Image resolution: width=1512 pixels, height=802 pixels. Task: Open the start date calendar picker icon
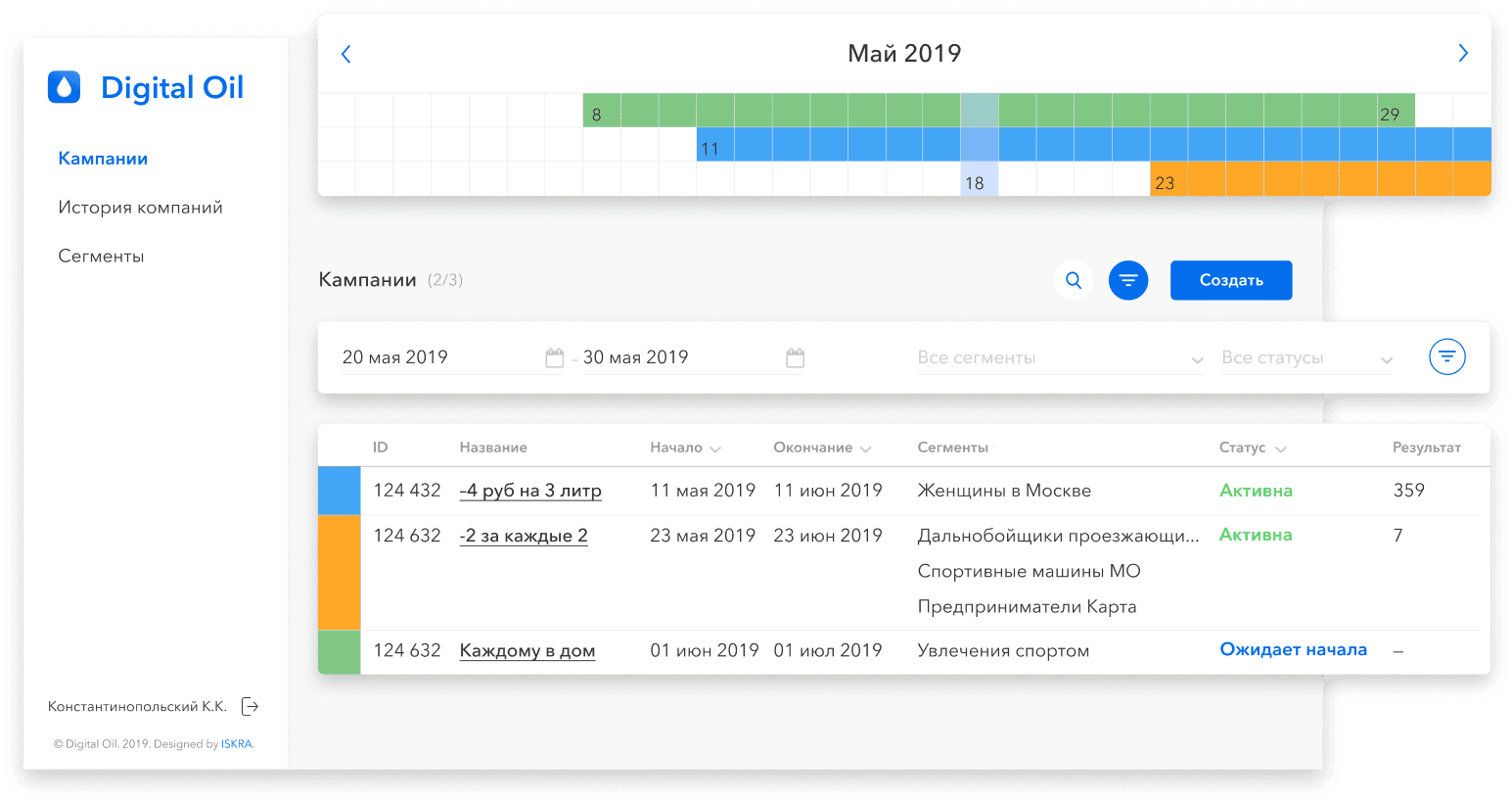pyautogui.click(x=554, y=358)
